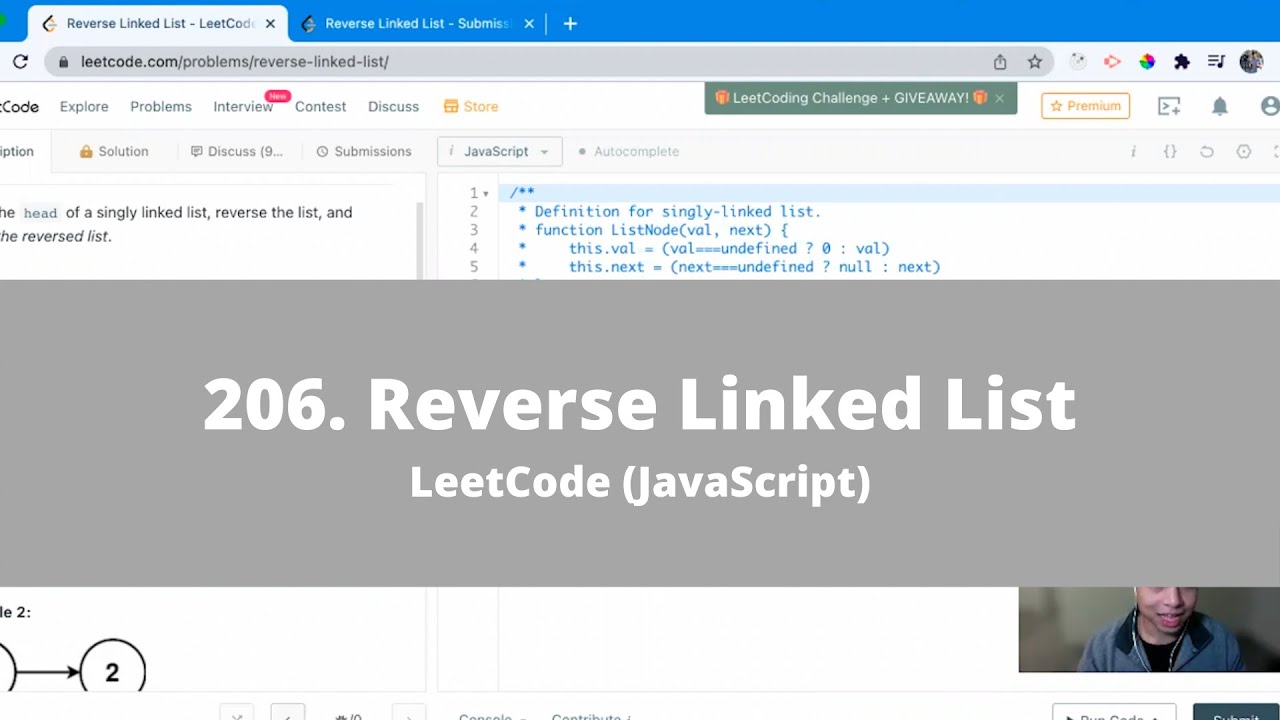Select the first Reverse Linked List browser tab
Image resolution: width=1280 pixels, height=720 pixels.
pyautogui.click(x=160, y=24)
